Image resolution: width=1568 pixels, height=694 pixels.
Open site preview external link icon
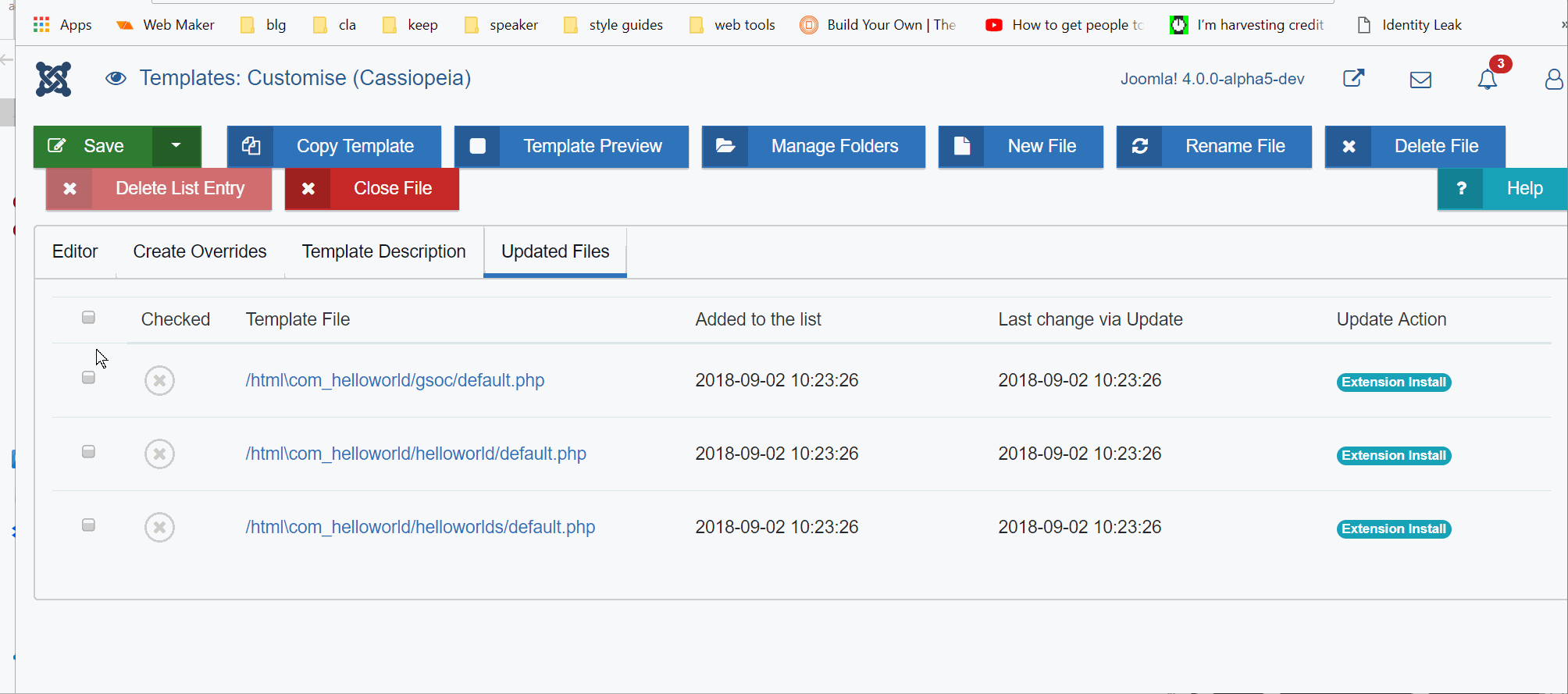(1353, 78)
